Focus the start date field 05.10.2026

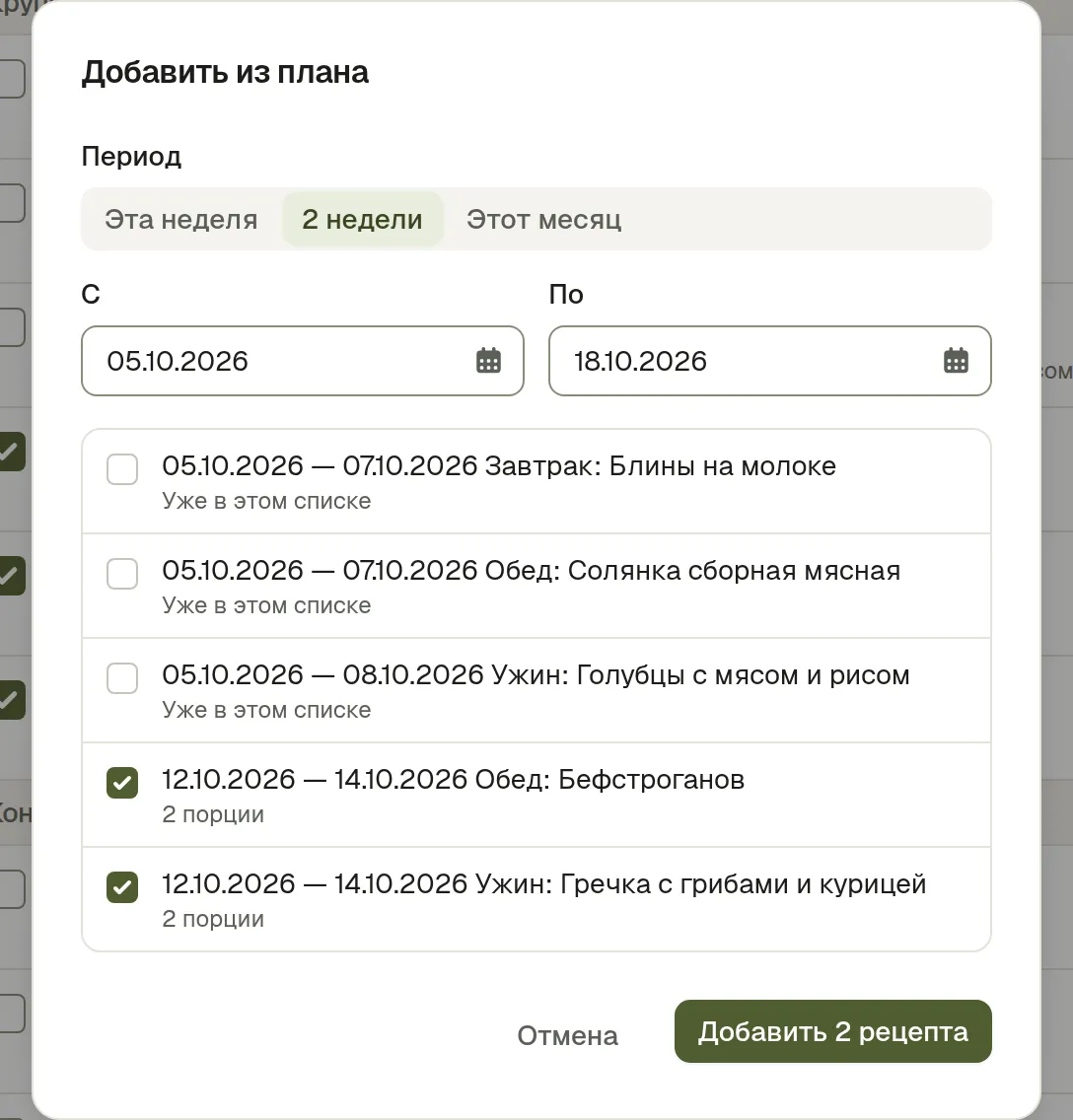click(x=302, y=361)
